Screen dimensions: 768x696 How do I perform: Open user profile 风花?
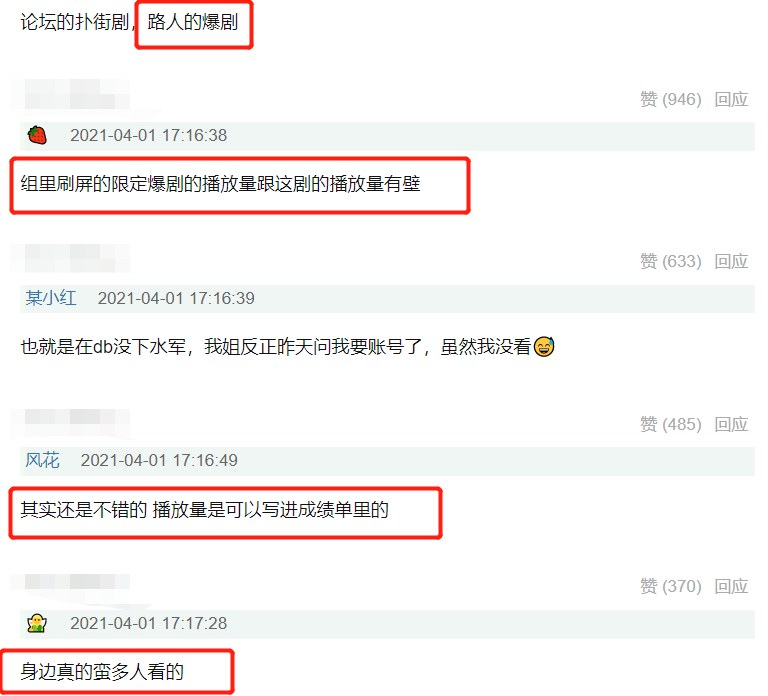[x=42, y=460]
